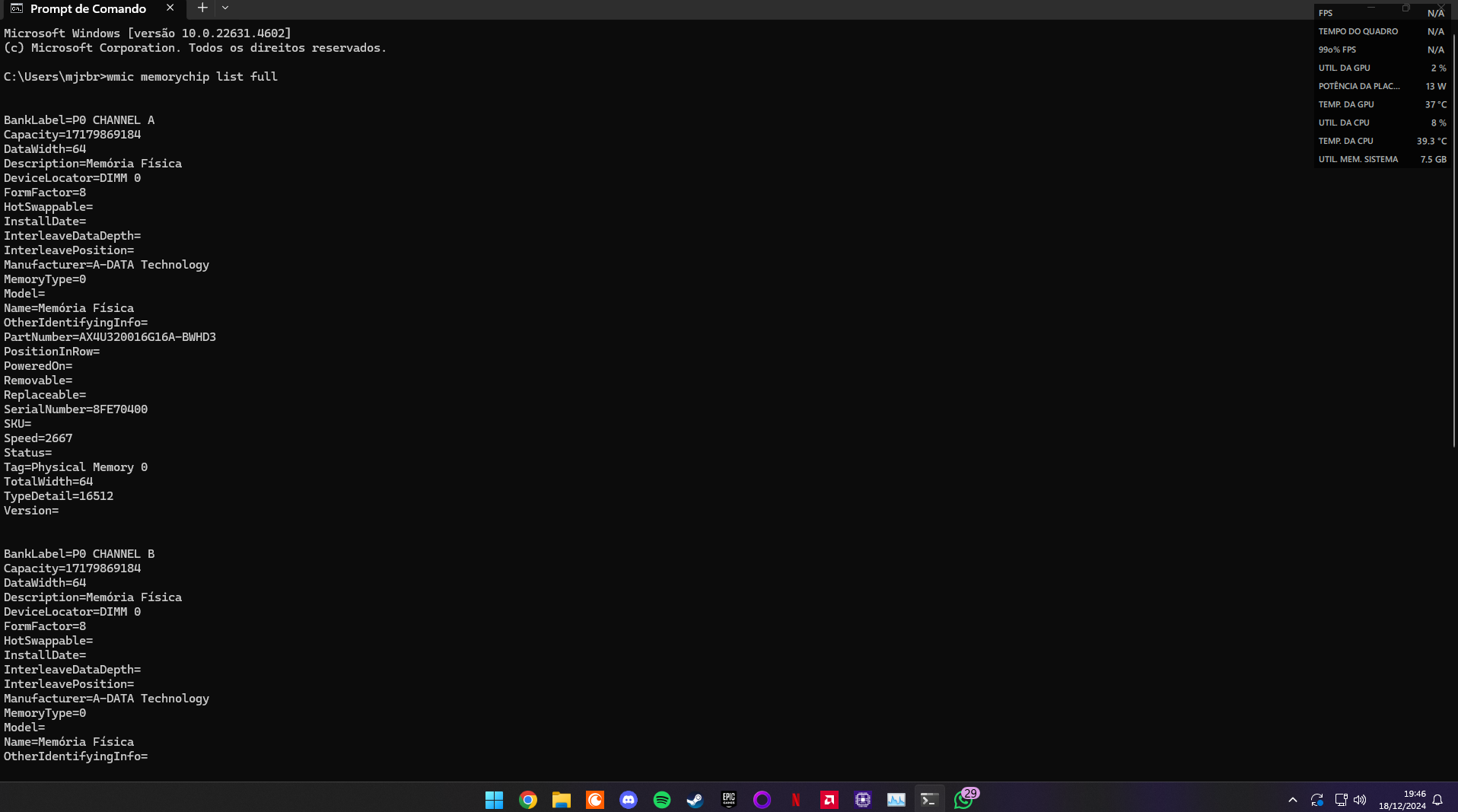The image size is (1458, 812).
Task: Click the terminal vertical scrollbar
Action: tap(1454, 240)
